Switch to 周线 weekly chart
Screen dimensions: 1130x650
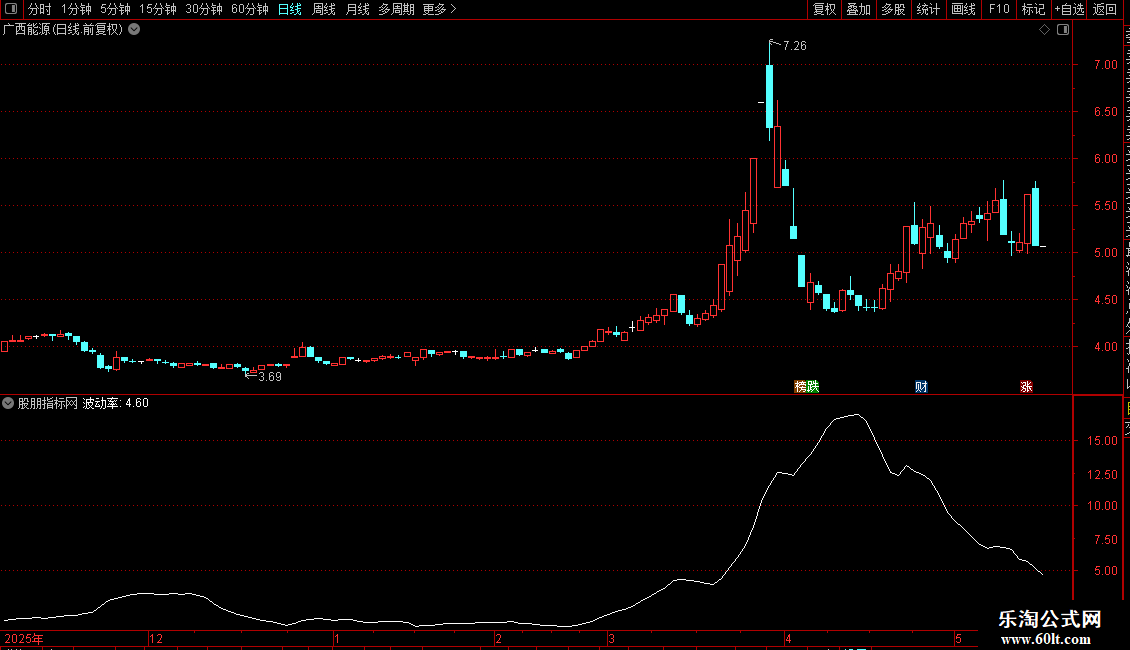(324, 9)
